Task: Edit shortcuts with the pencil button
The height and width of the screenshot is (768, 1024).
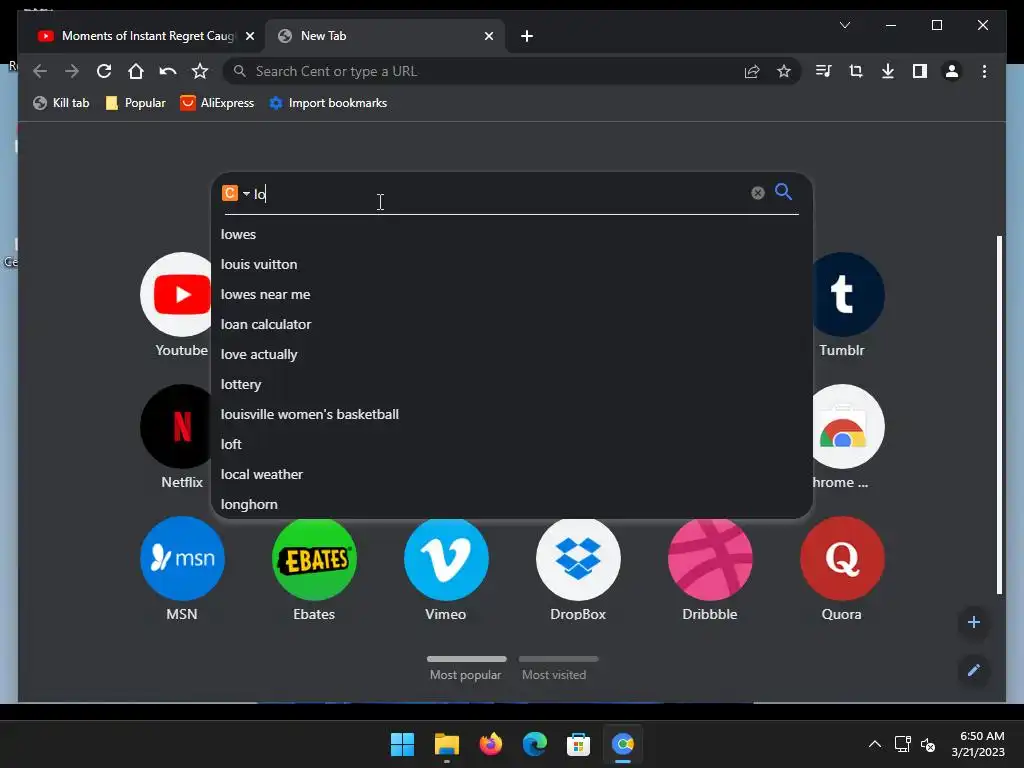Action: tap(974, 670)
